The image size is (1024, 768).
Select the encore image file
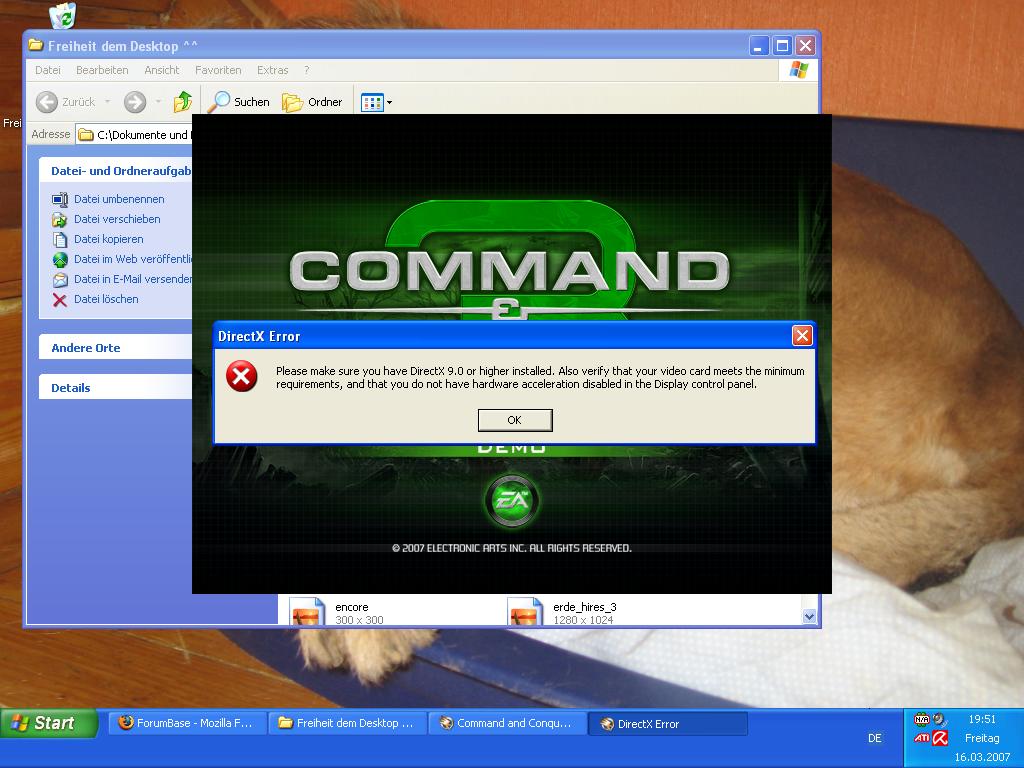[337, 612]
